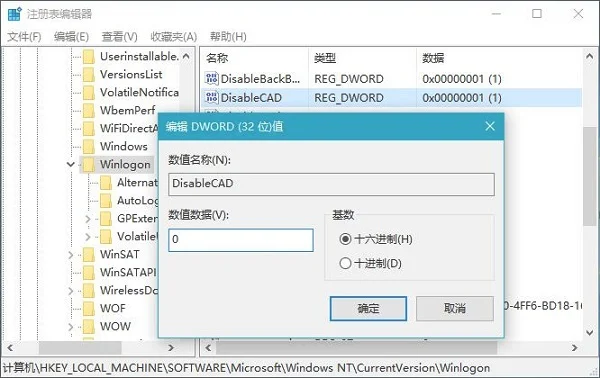Cancel the dialog with 取消 button
The width and height of the screenshot is (600, 378).
point(455,308)
